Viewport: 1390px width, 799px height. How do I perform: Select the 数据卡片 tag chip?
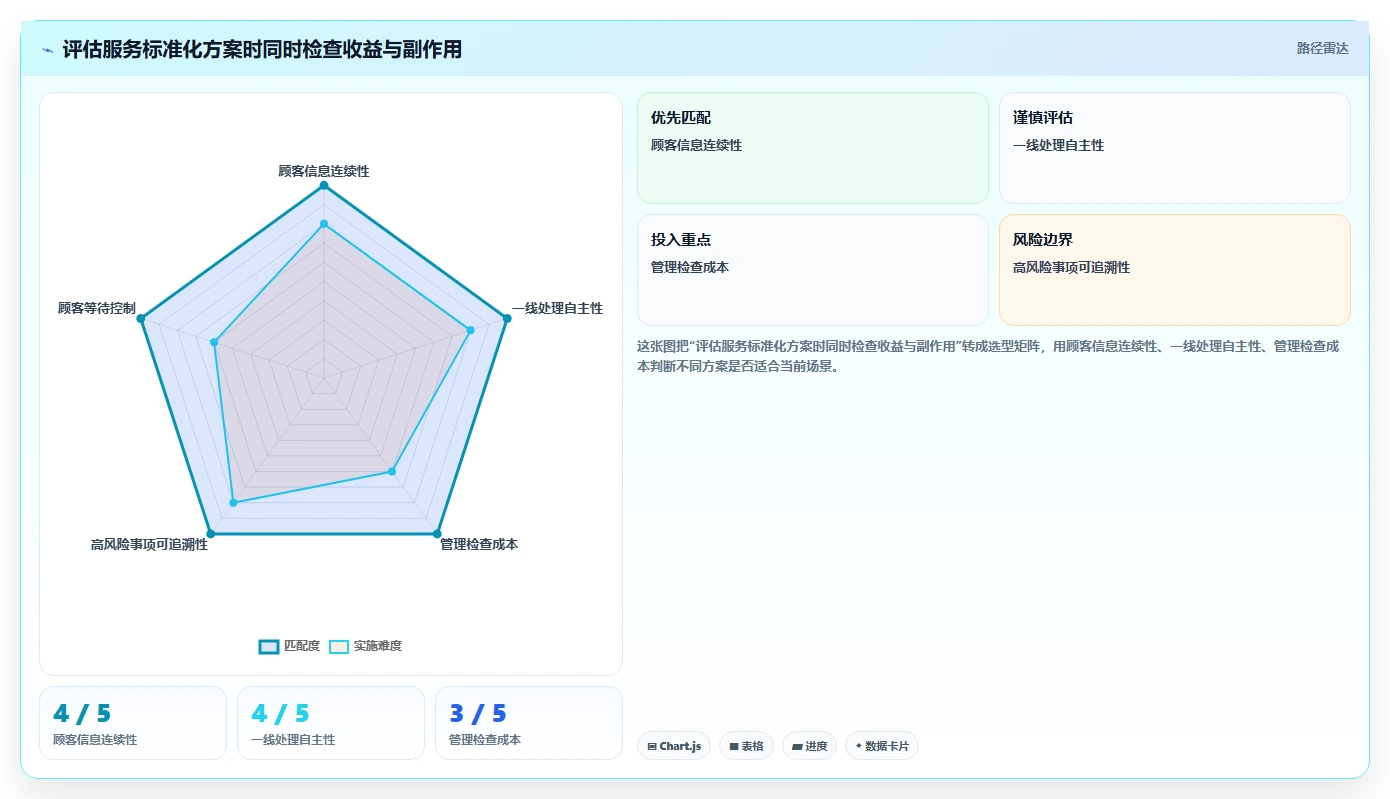pyautogui.click(x=882, y=746)
